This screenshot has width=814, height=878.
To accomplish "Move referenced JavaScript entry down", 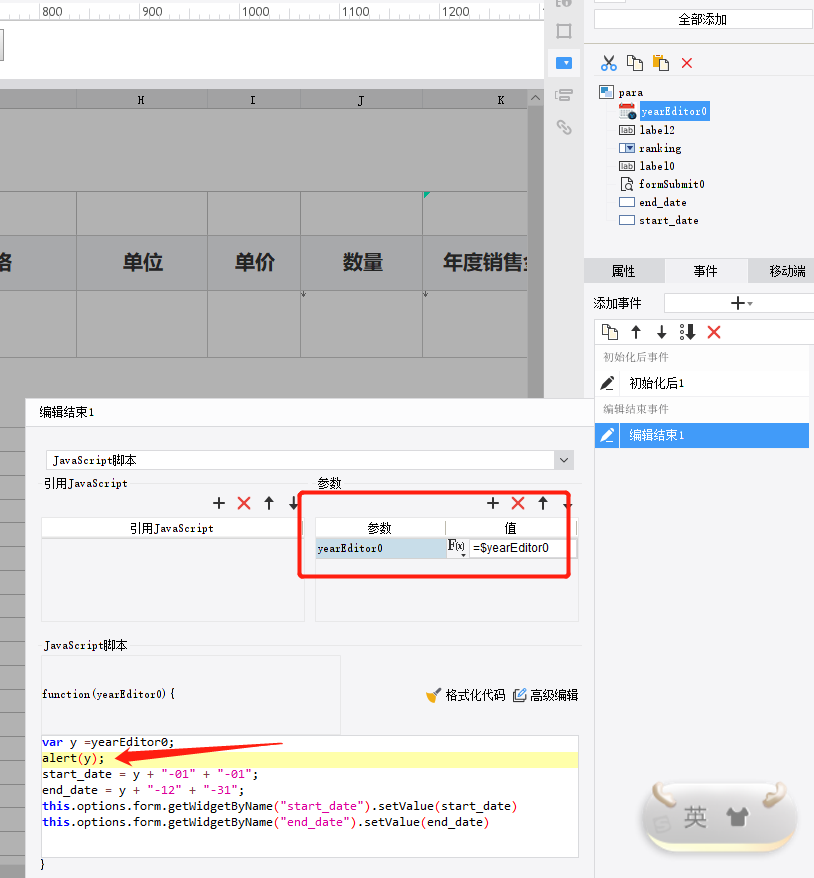I will [x=293, y=503].
